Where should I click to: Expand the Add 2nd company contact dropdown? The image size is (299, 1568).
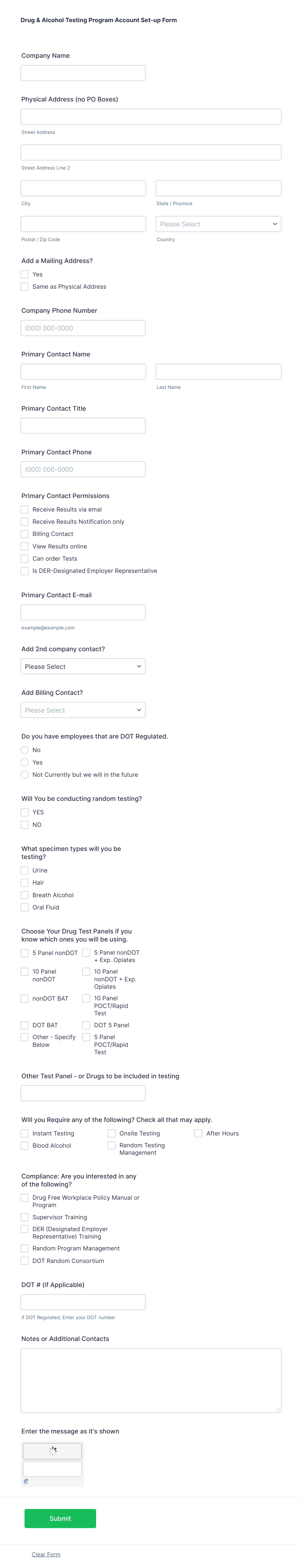tap(83, 667)
